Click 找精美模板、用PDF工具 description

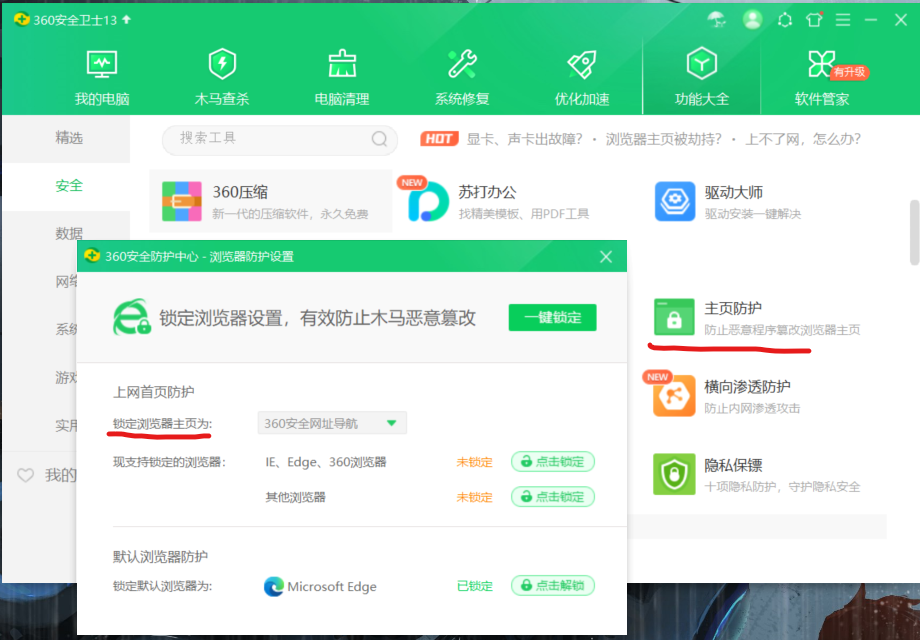point(523,214)
